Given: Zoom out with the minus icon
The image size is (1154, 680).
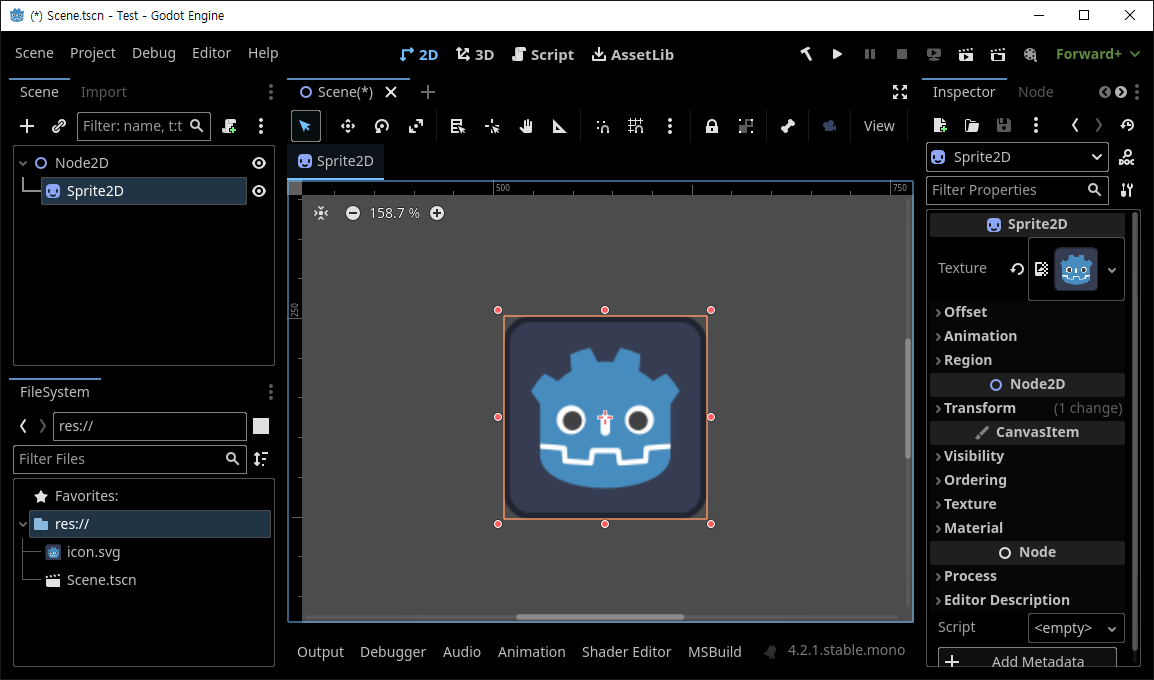Looking at the screenshot, I should click(353, 213).
